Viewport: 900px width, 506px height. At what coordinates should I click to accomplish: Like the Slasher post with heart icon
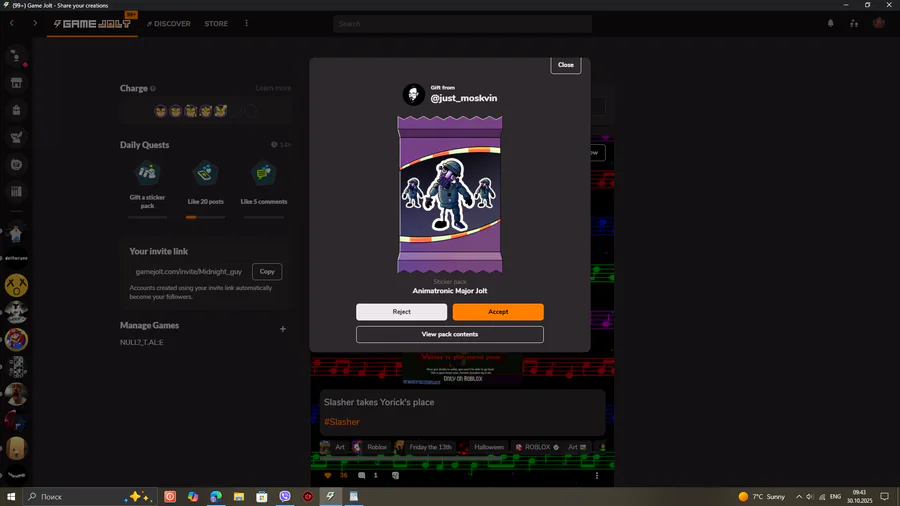pyautogui.click(x=328, y=476)
